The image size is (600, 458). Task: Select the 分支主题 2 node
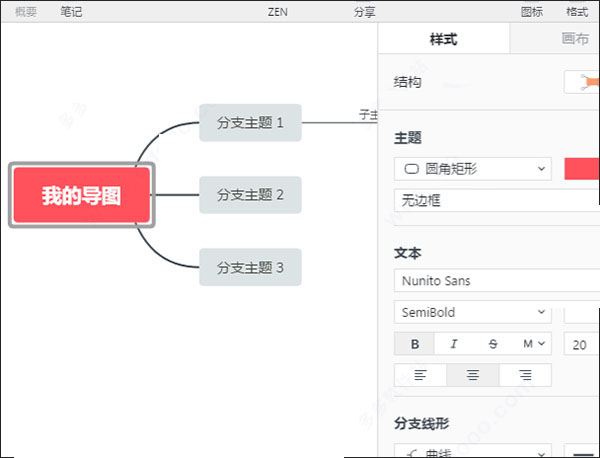pos(250,195)
